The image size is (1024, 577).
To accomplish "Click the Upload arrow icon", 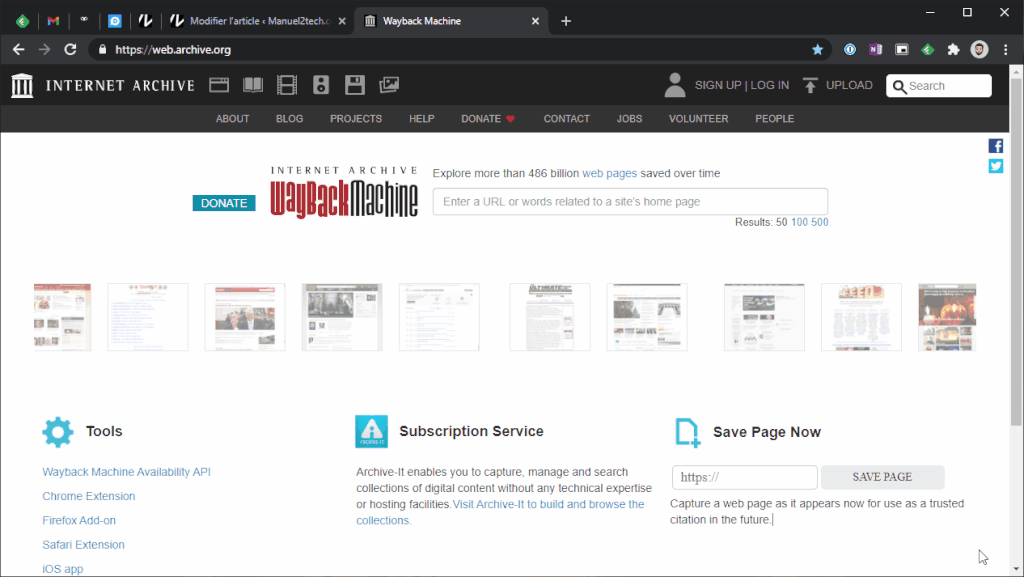I will pyautogui.click(x=810, y=86).
